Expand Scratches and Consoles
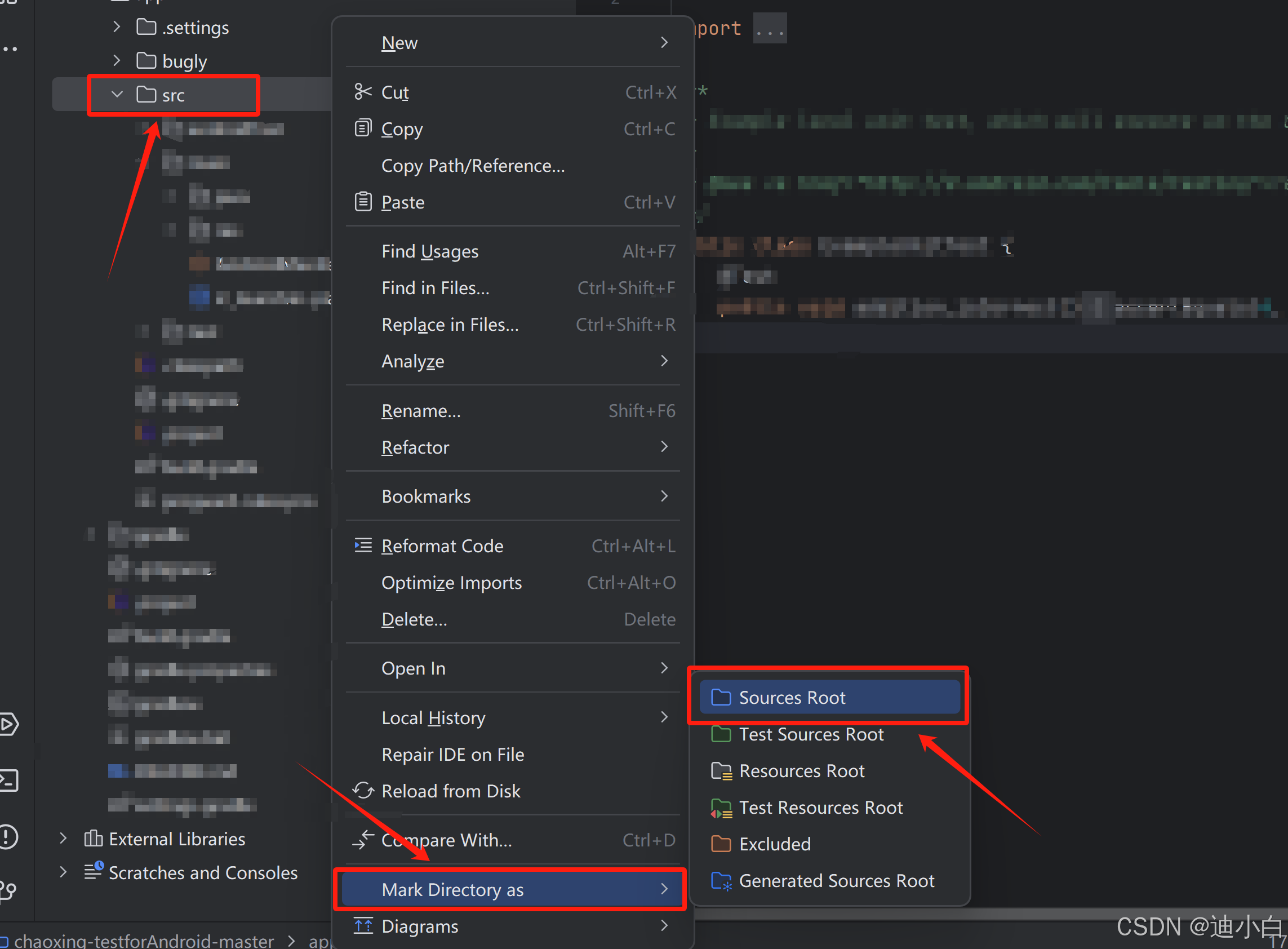This screenshot has height=949, width=1288. click(63, 872)
